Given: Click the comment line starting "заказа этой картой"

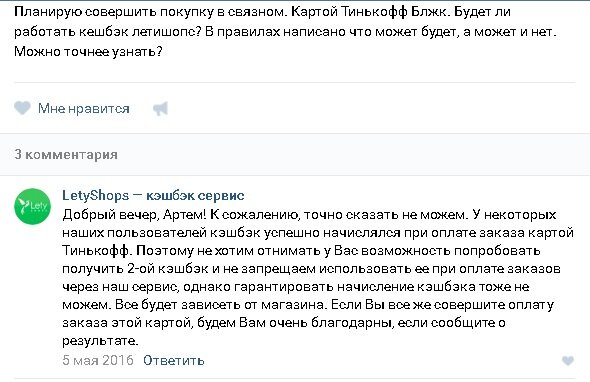Looking at the screenshot, I should pyautogui.click(x=284, y=323).
